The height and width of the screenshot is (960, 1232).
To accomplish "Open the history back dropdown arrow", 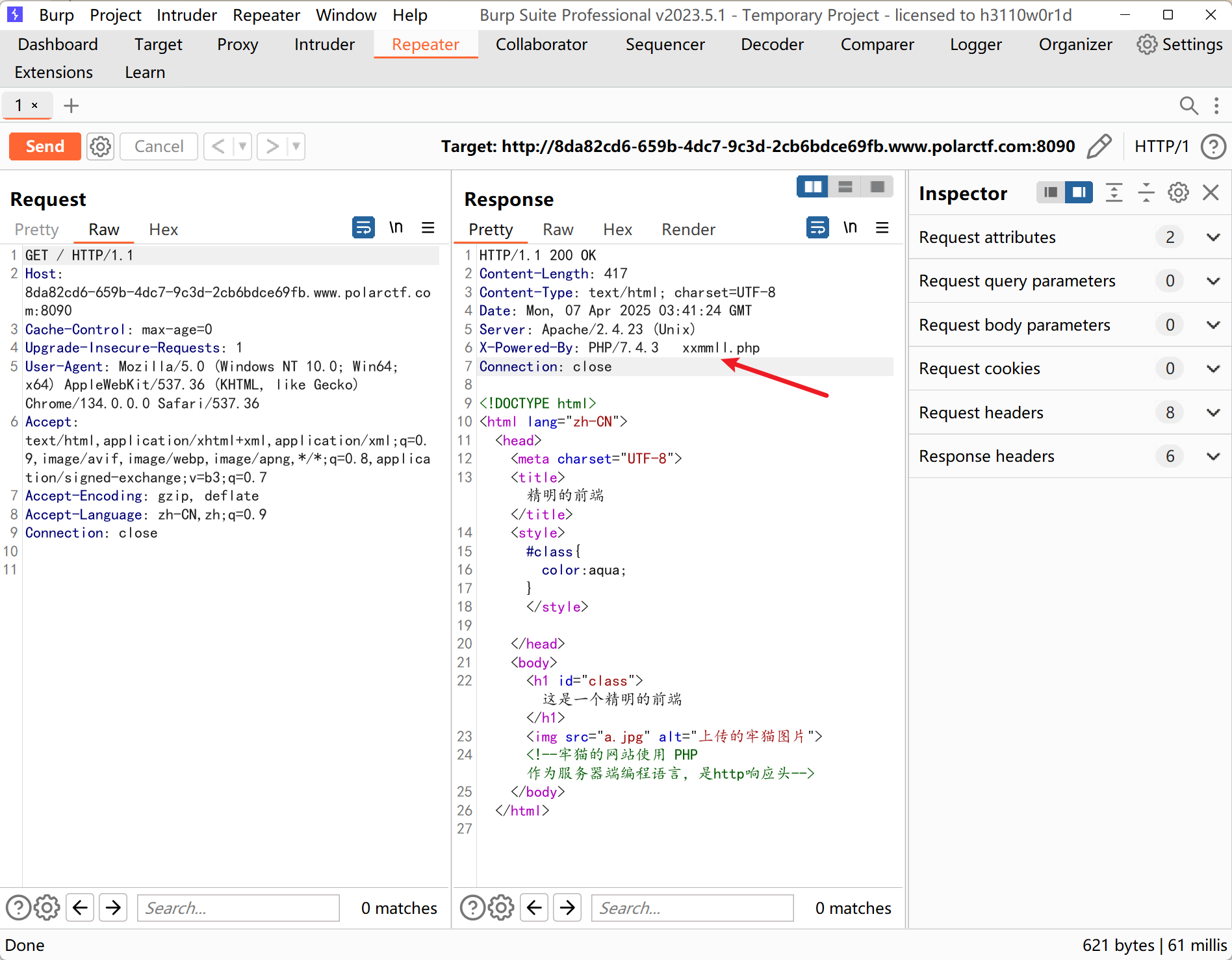I will click(x=242, y=146).
